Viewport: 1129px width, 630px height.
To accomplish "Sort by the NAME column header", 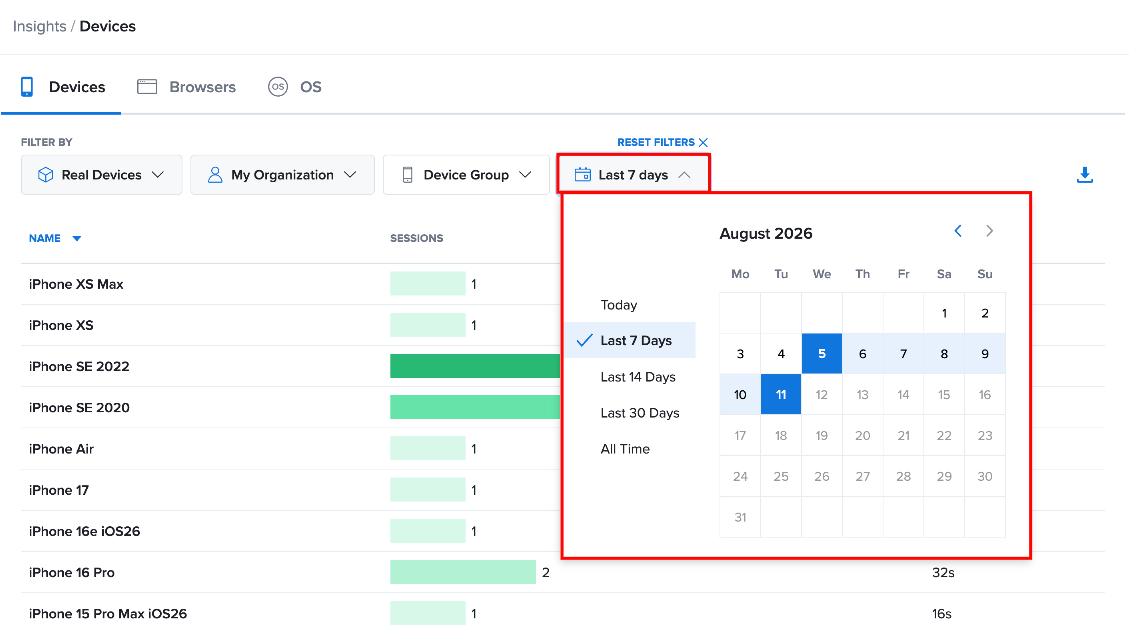I will click(x=45, y=238).
